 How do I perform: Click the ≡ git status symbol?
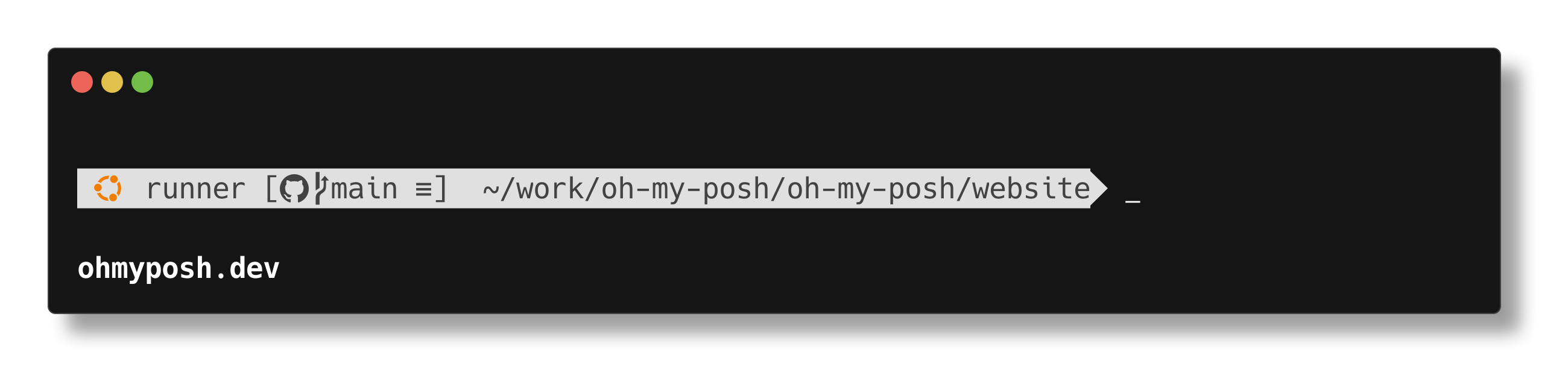pyautogui.click(x=423, y=190)
